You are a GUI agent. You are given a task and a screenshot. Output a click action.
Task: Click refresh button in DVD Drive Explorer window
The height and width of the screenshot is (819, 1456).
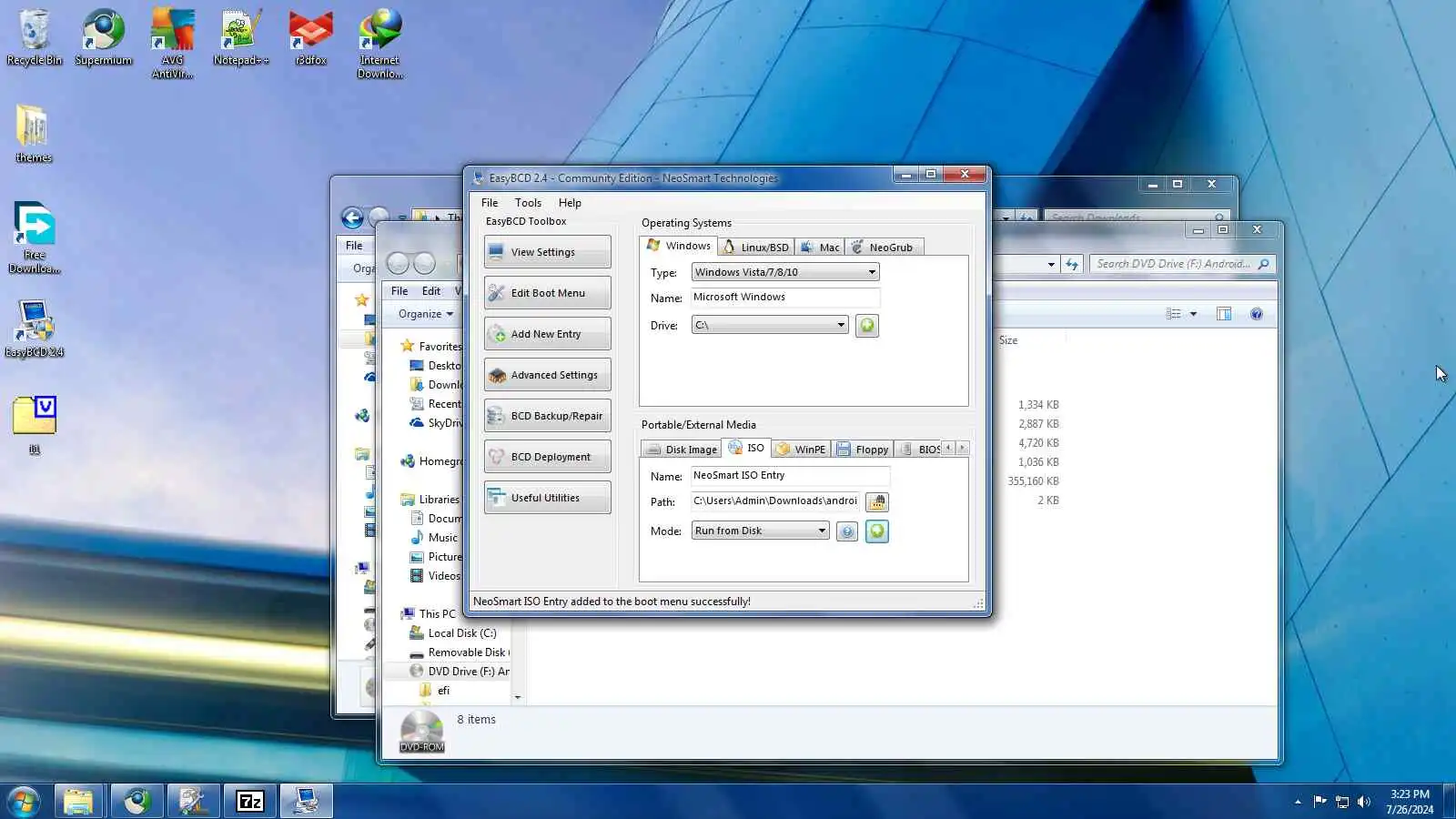tap(1072, 264)
